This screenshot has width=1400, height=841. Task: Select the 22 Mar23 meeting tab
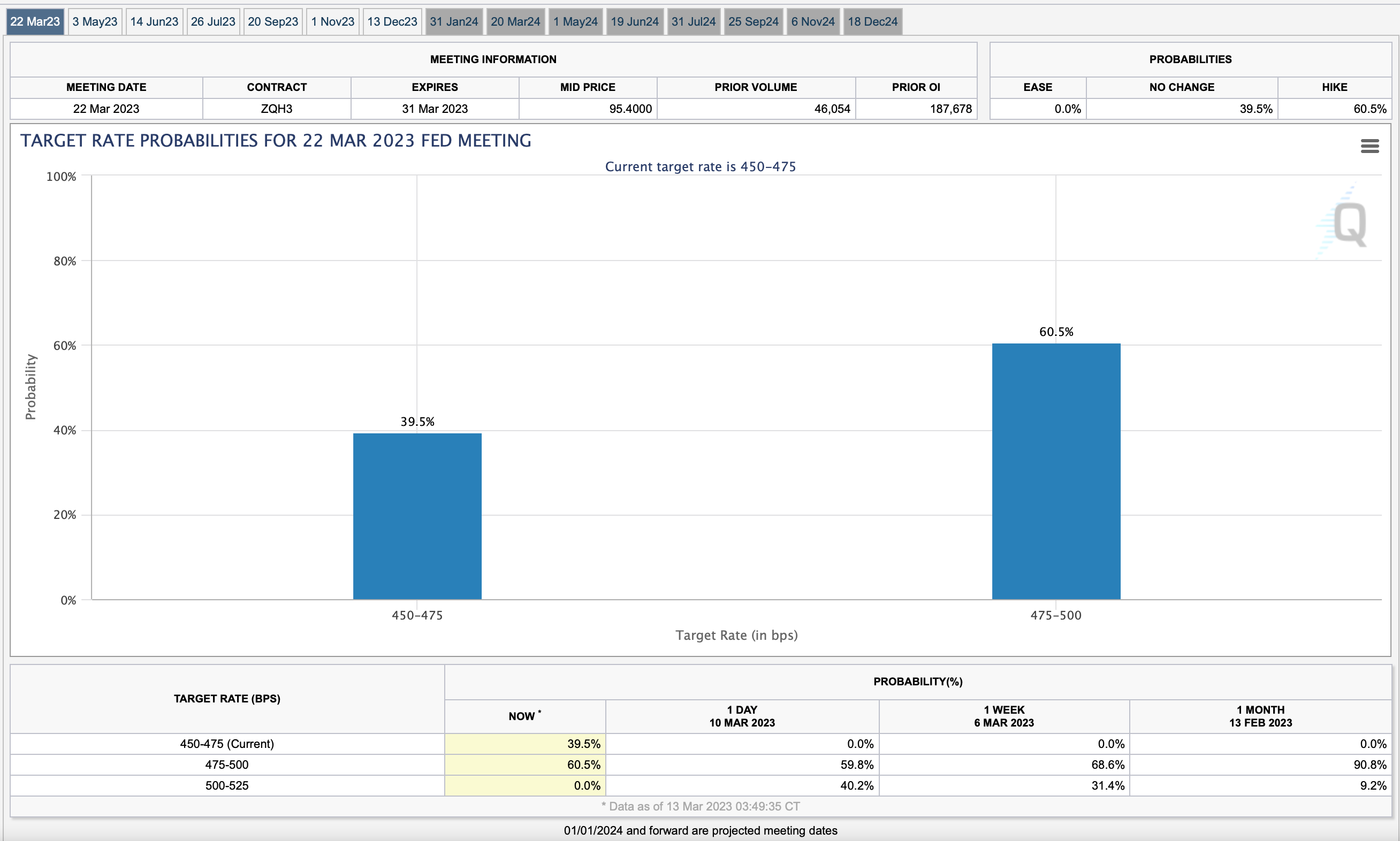pos(35,21)
